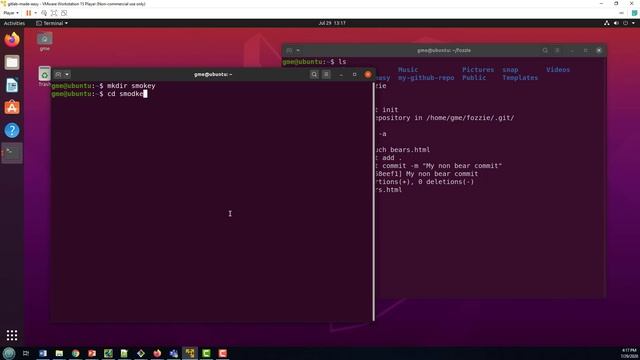This screenshot has width=640, height=360.
Task: Open Firefox from the Ubuntu dock
Action: (12, 40)
